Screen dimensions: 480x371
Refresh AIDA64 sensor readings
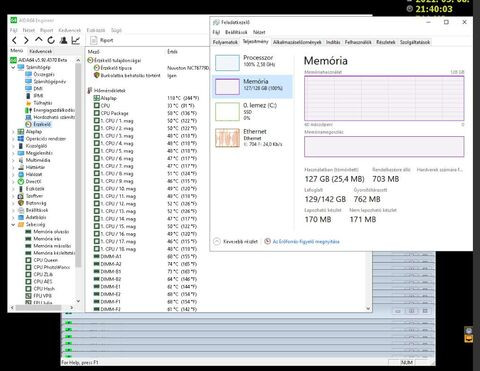51,41
